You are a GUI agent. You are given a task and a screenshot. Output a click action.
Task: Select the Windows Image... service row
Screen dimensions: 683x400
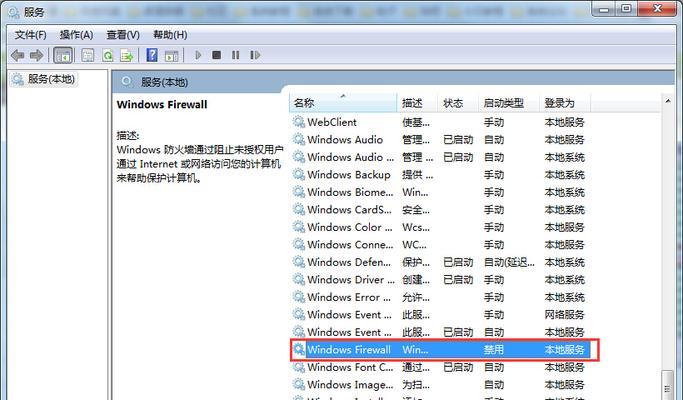point(440,385)
